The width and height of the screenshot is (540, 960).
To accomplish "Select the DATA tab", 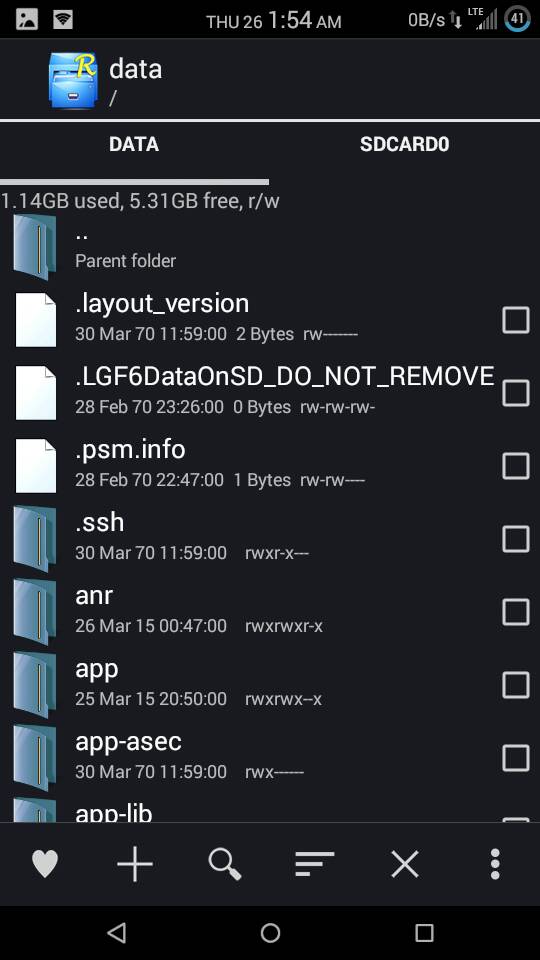I will click(134, 144).
